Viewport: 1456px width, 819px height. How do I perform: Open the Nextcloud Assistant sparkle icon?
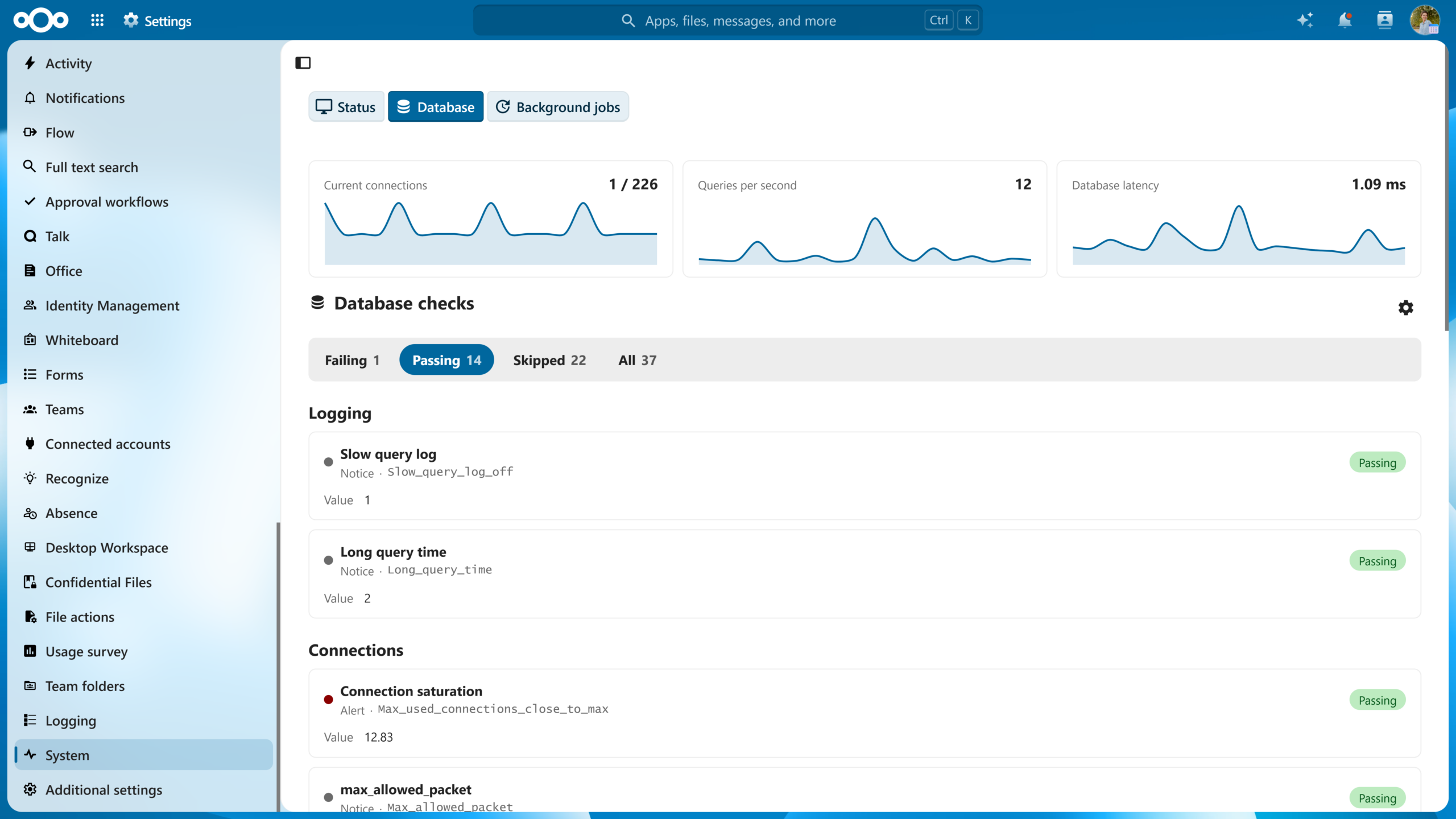click(1305, 20)
